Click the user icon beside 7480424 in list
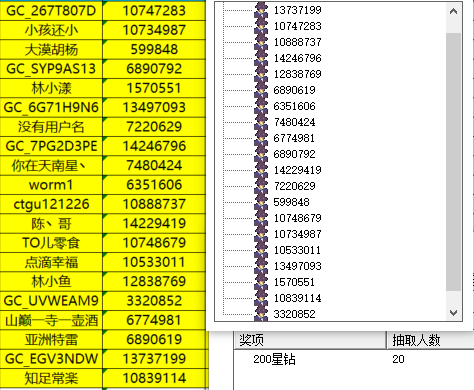 [x=261, y=122]
